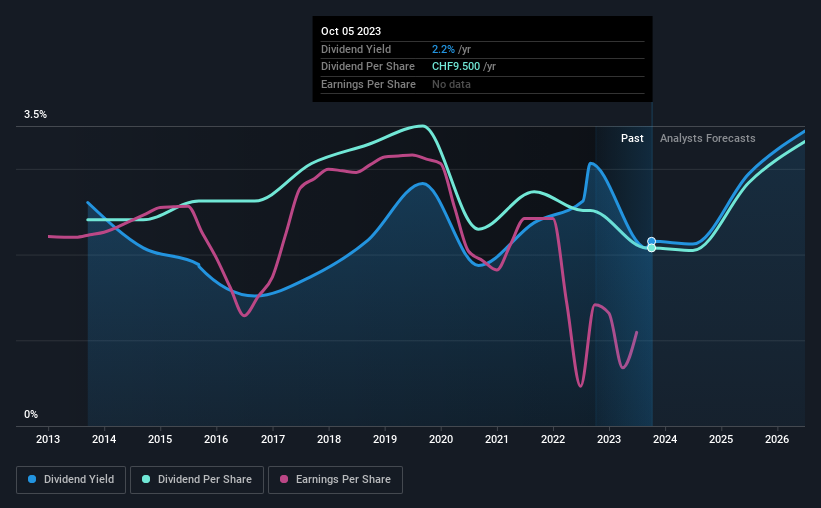
Task: Click the pink Earnings Per Share legend dot
Action: click(284, 479)
